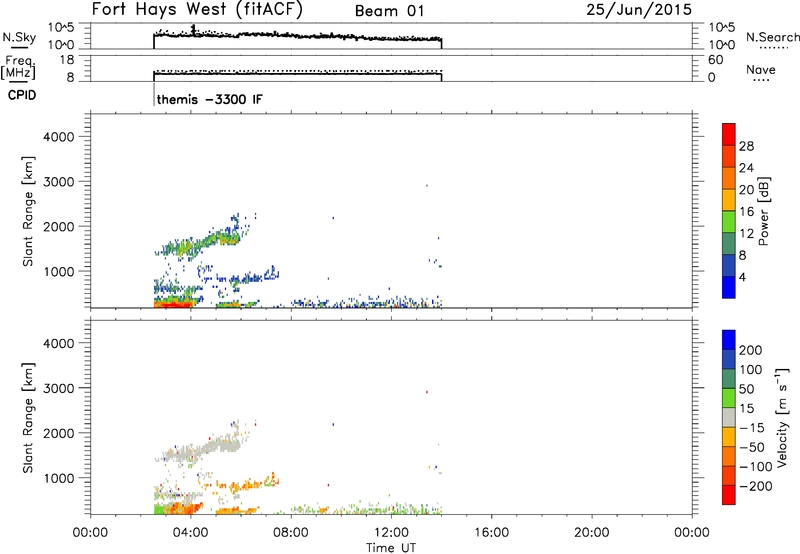
Task: Click the date '25/Jun/2015'
Action: point(639,9)
